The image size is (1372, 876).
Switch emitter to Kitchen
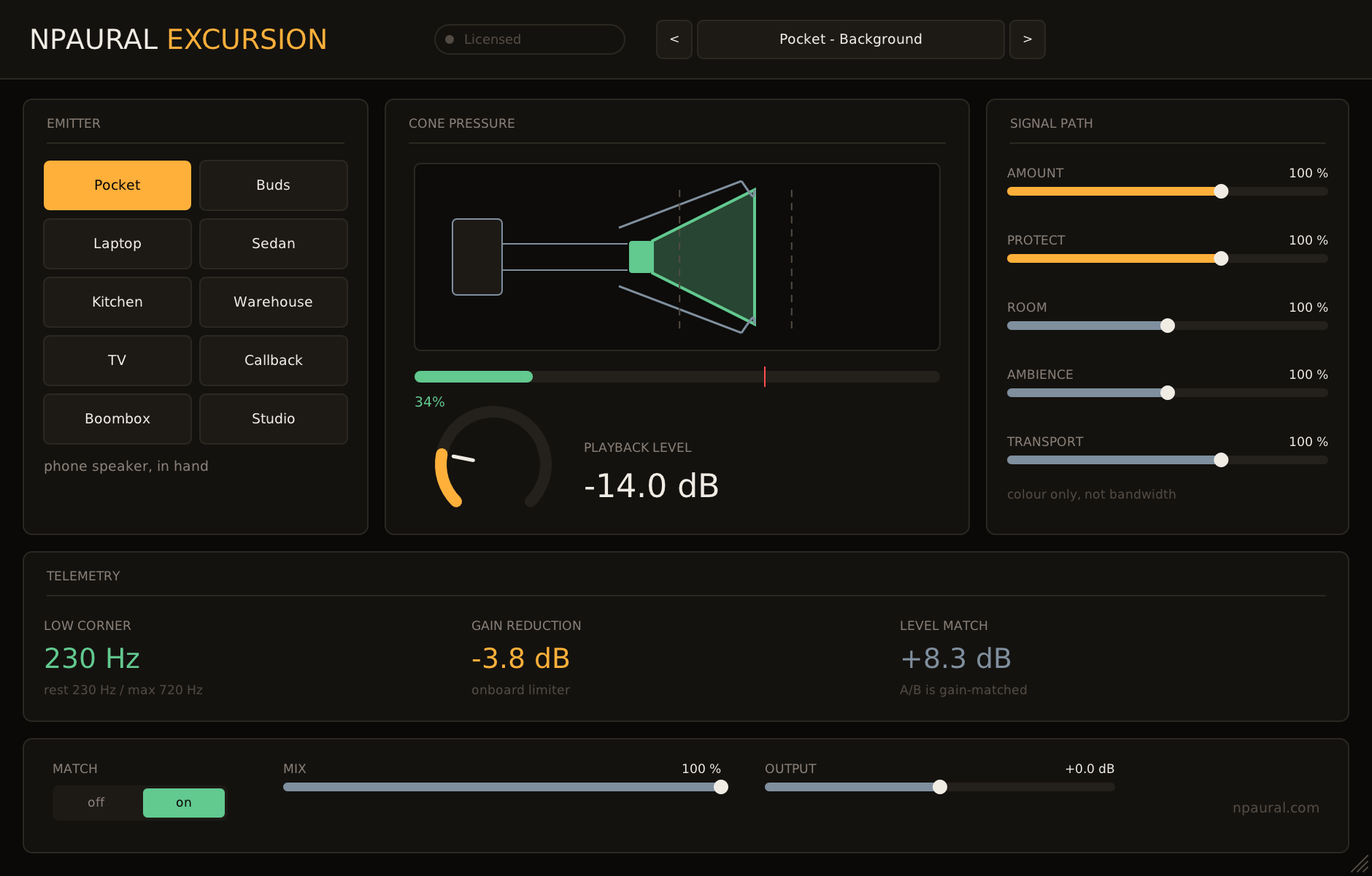(x=117, y=302)
